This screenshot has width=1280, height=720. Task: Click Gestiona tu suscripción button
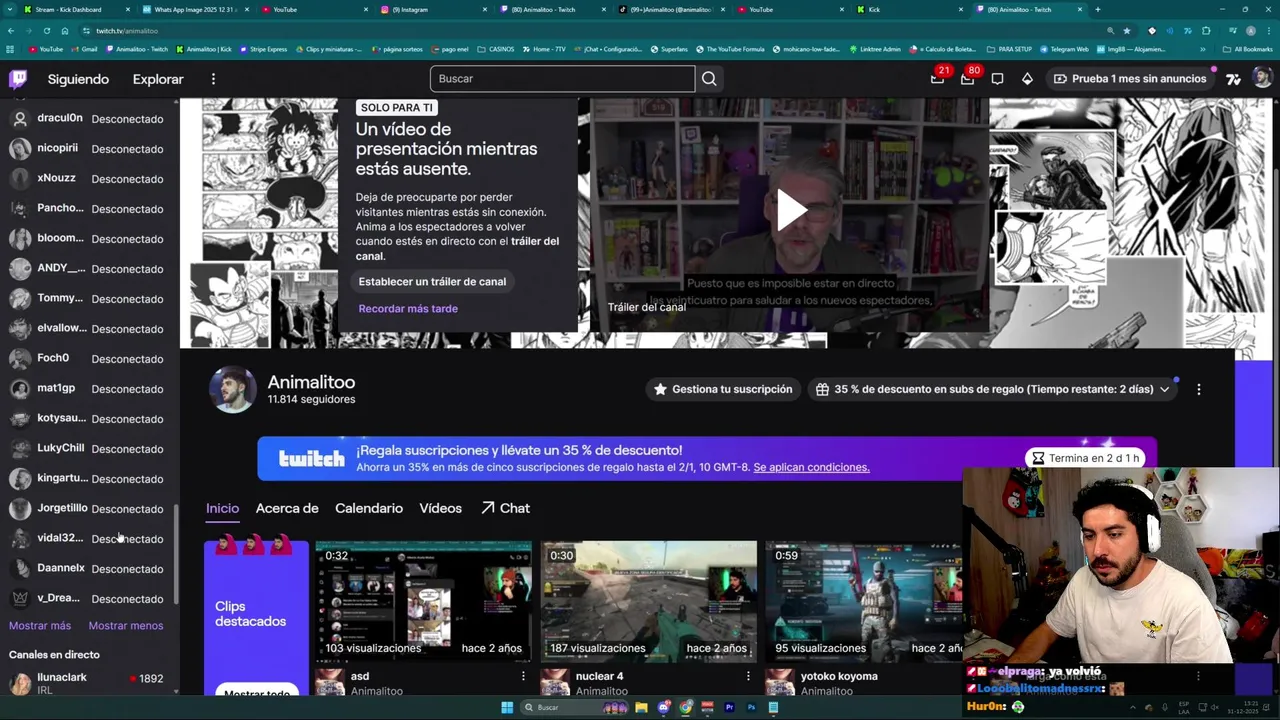(722, 389)
